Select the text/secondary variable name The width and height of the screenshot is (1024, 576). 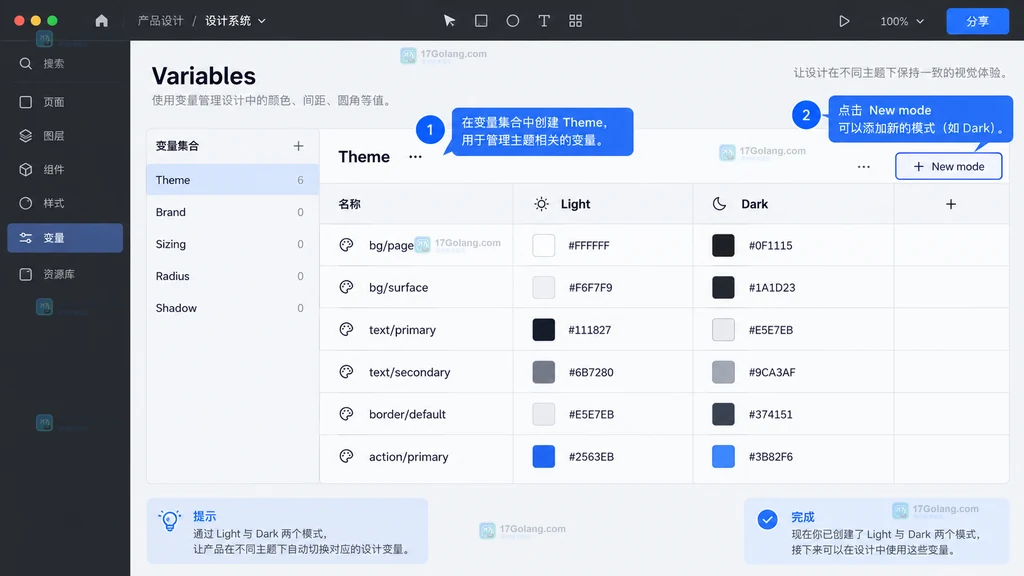[x=409, y=372]
